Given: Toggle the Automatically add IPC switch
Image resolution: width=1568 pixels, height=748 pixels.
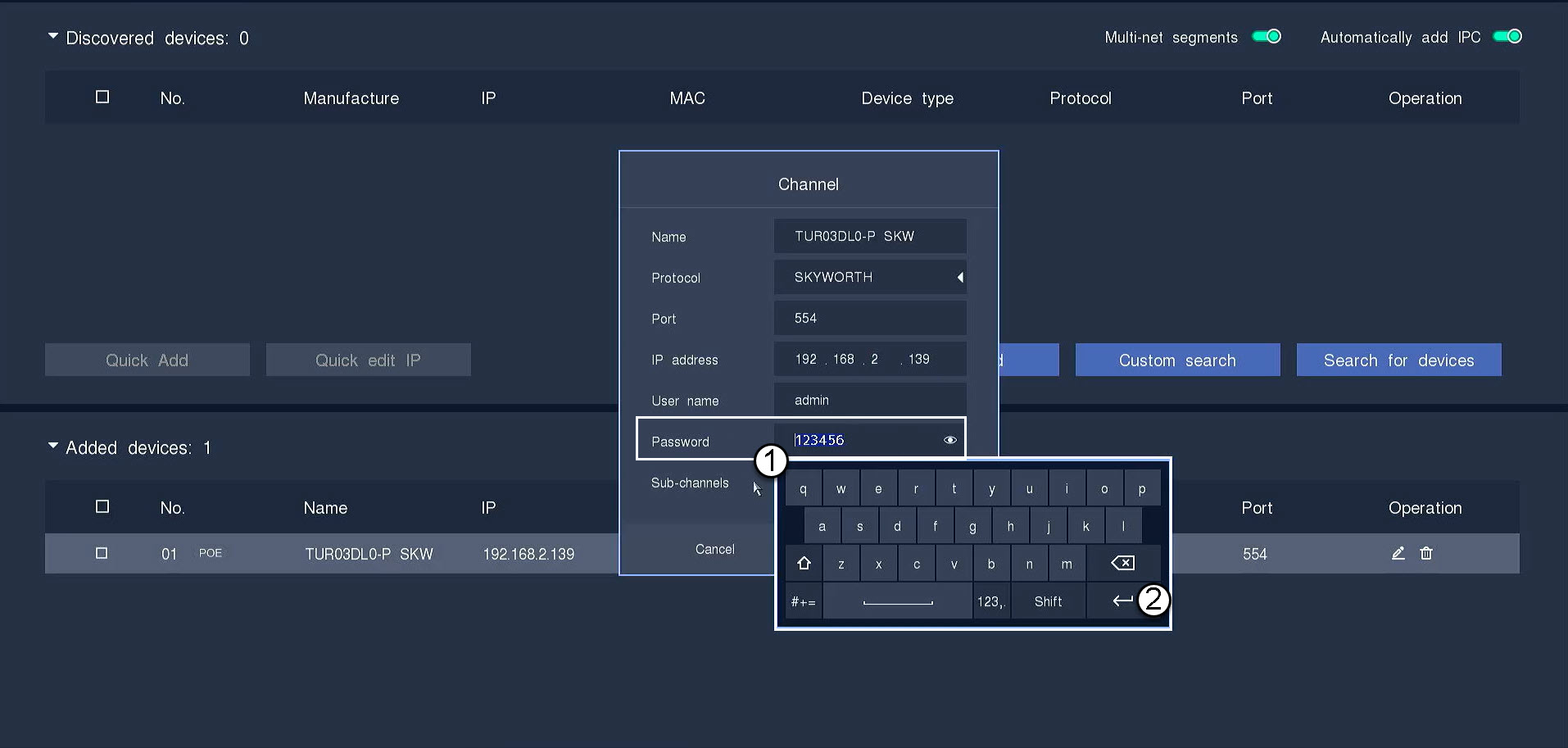Looking at the screenshot, I should pyautogui.click(x=1507, y=36).
